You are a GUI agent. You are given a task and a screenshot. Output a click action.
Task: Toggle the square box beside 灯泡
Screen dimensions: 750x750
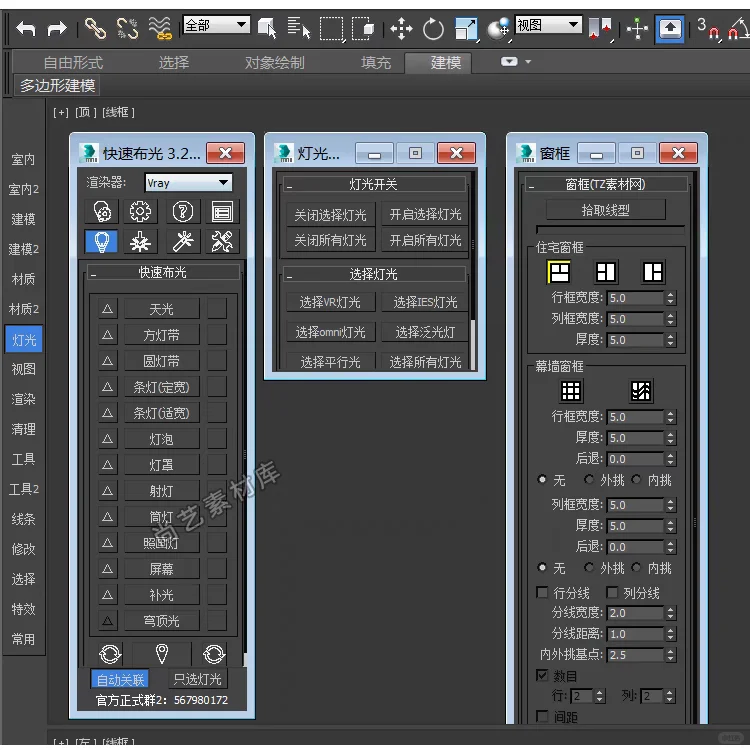pyautogui.click(x=217, y=439)
